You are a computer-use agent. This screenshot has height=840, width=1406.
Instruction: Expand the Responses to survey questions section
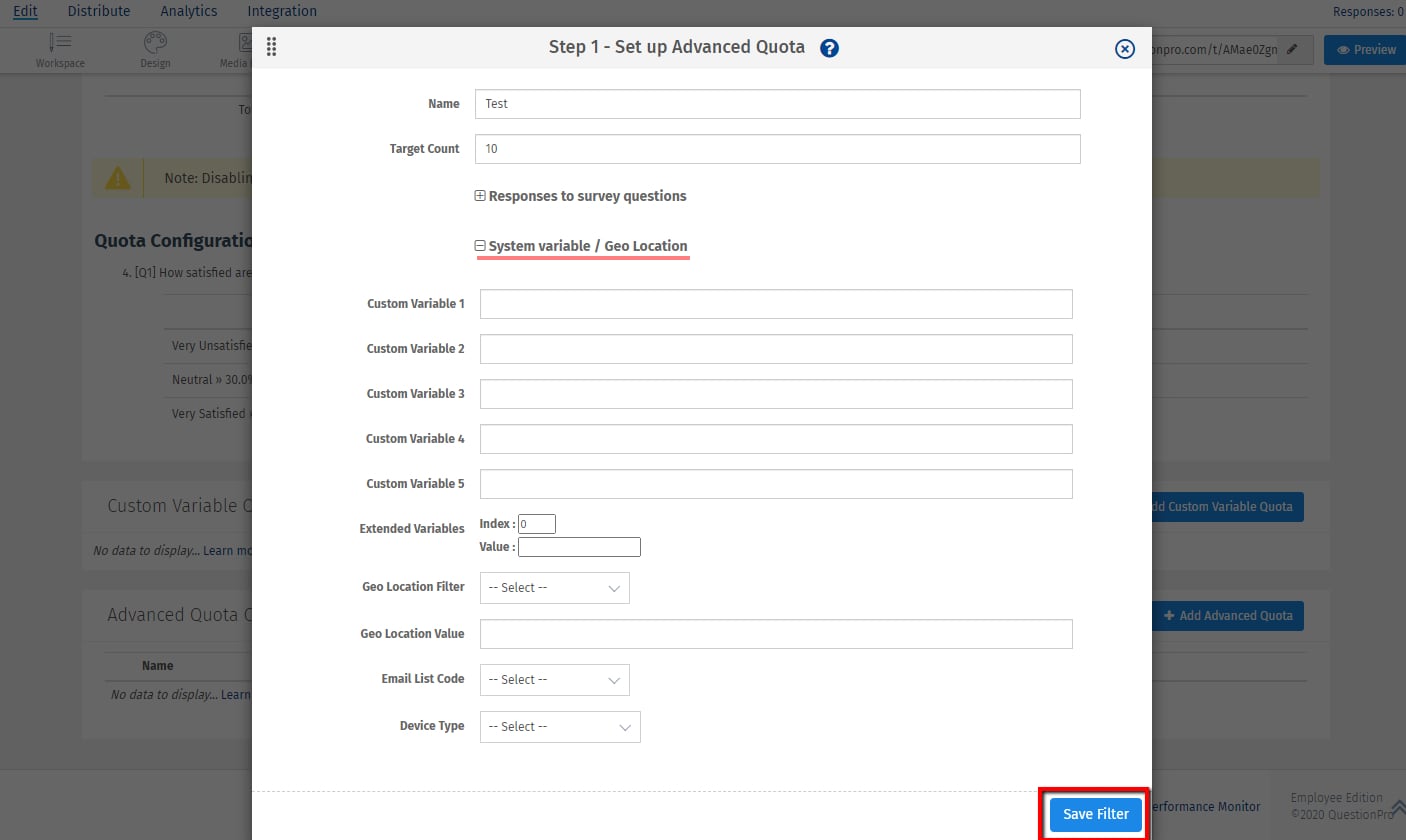479,195
